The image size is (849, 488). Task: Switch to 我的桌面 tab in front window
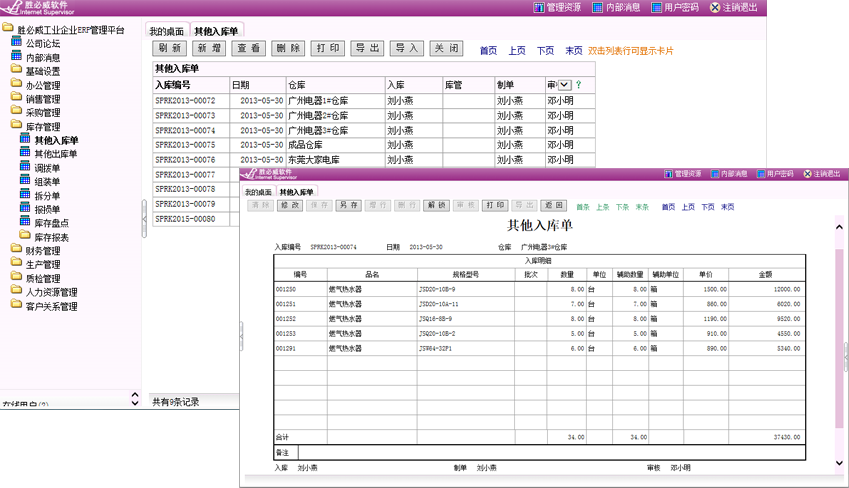coord(258,192)
